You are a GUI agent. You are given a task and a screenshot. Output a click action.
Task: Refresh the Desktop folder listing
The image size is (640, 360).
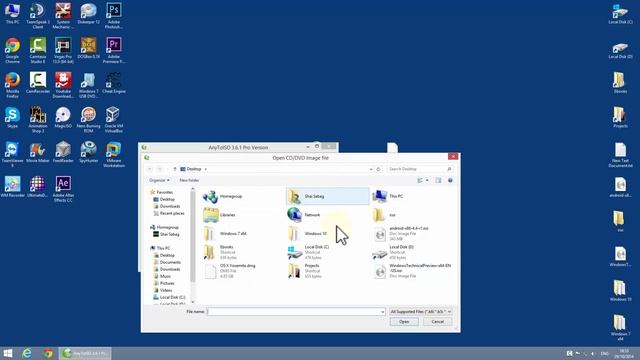378,169
